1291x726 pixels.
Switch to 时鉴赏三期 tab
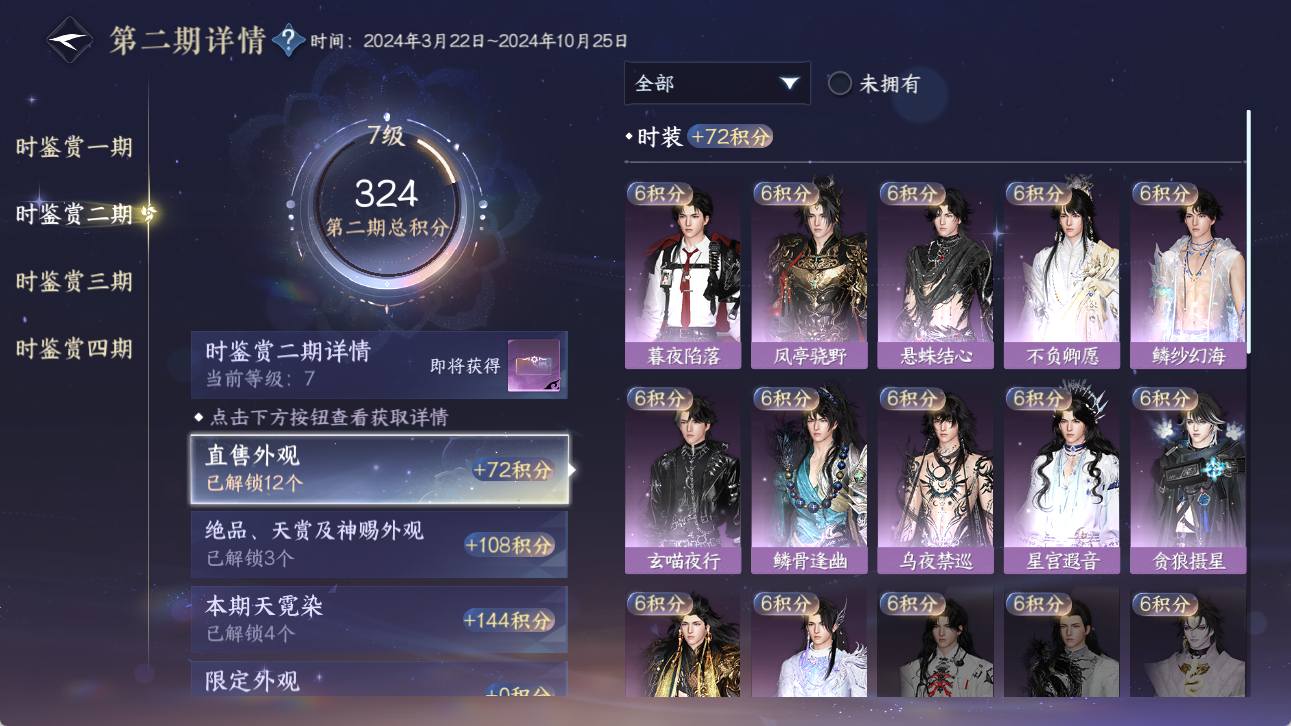coord(74,281)
